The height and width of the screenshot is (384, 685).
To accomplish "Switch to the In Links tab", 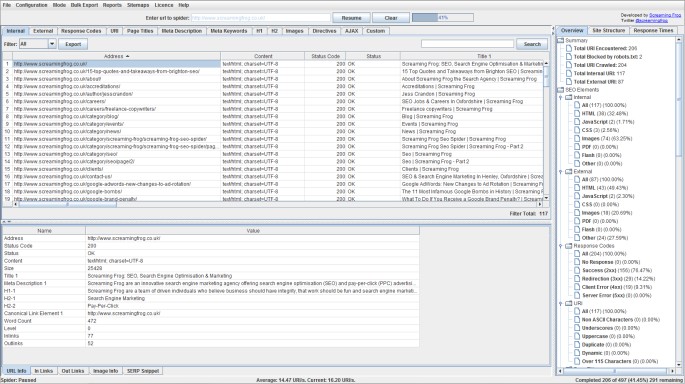I will coord(44,371).
